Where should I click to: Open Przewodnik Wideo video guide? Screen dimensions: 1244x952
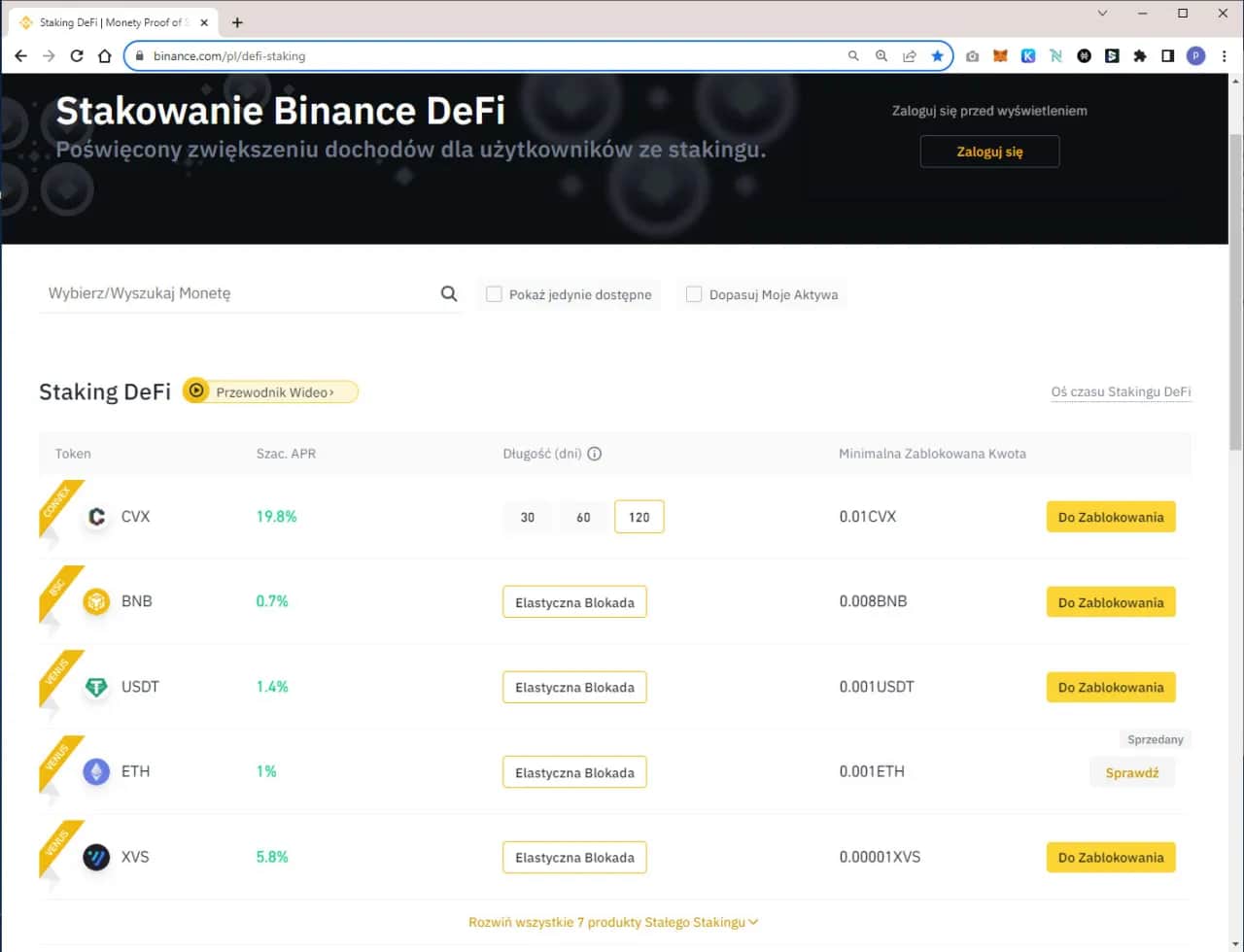pos(269,391)
